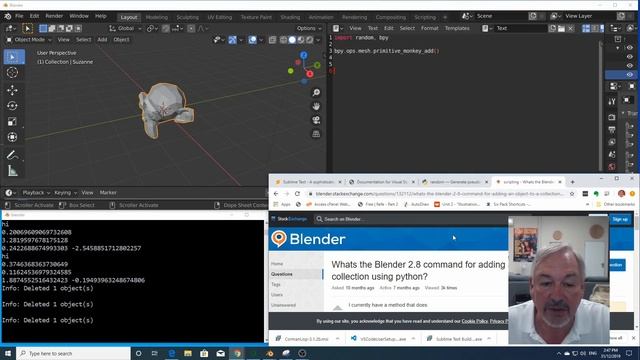Switch to the Modeling workspace tab
640x360 pixels.
(157, 17)
